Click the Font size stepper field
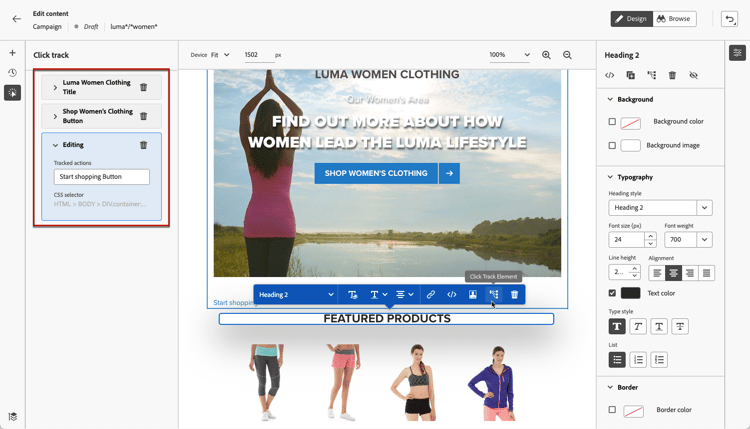Image resolution: width=750 pixels, height=429 pixels. pos(632,240)
